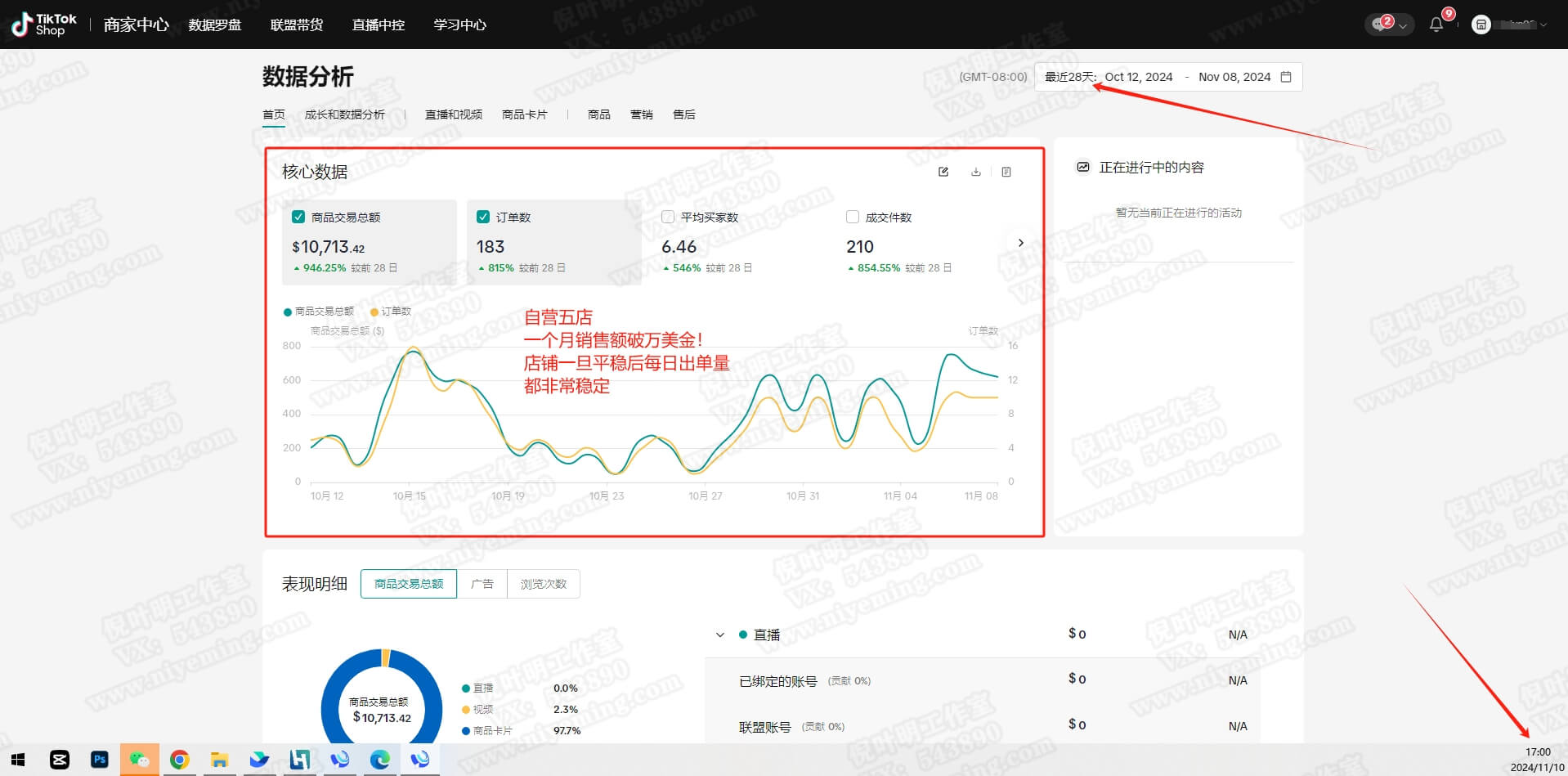
Task: Click 商家中心 in the header
Action: coord(137,25)
